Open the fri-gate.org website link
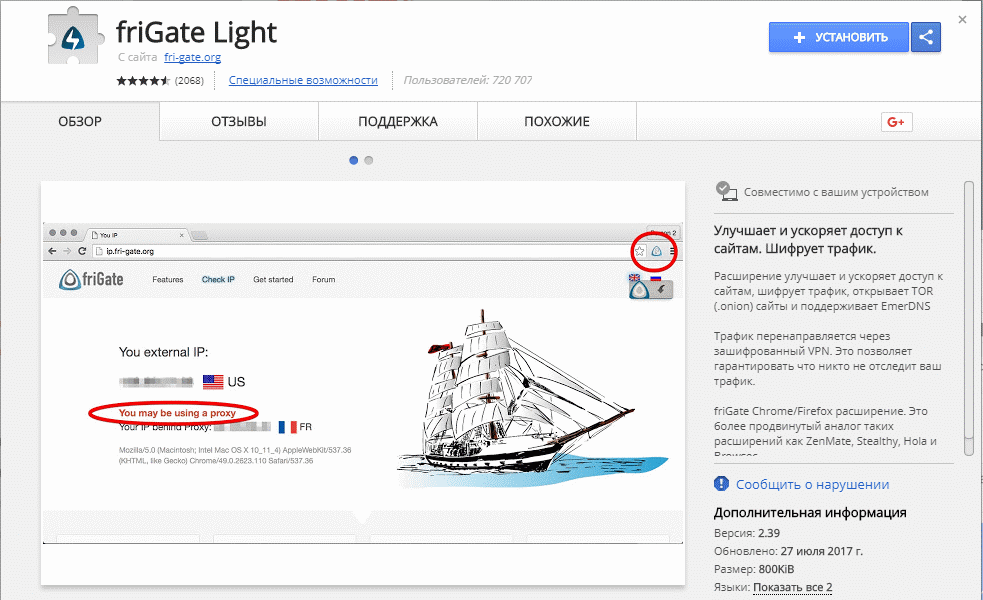This screenshot has width=983, height=600. click(192, 58)
